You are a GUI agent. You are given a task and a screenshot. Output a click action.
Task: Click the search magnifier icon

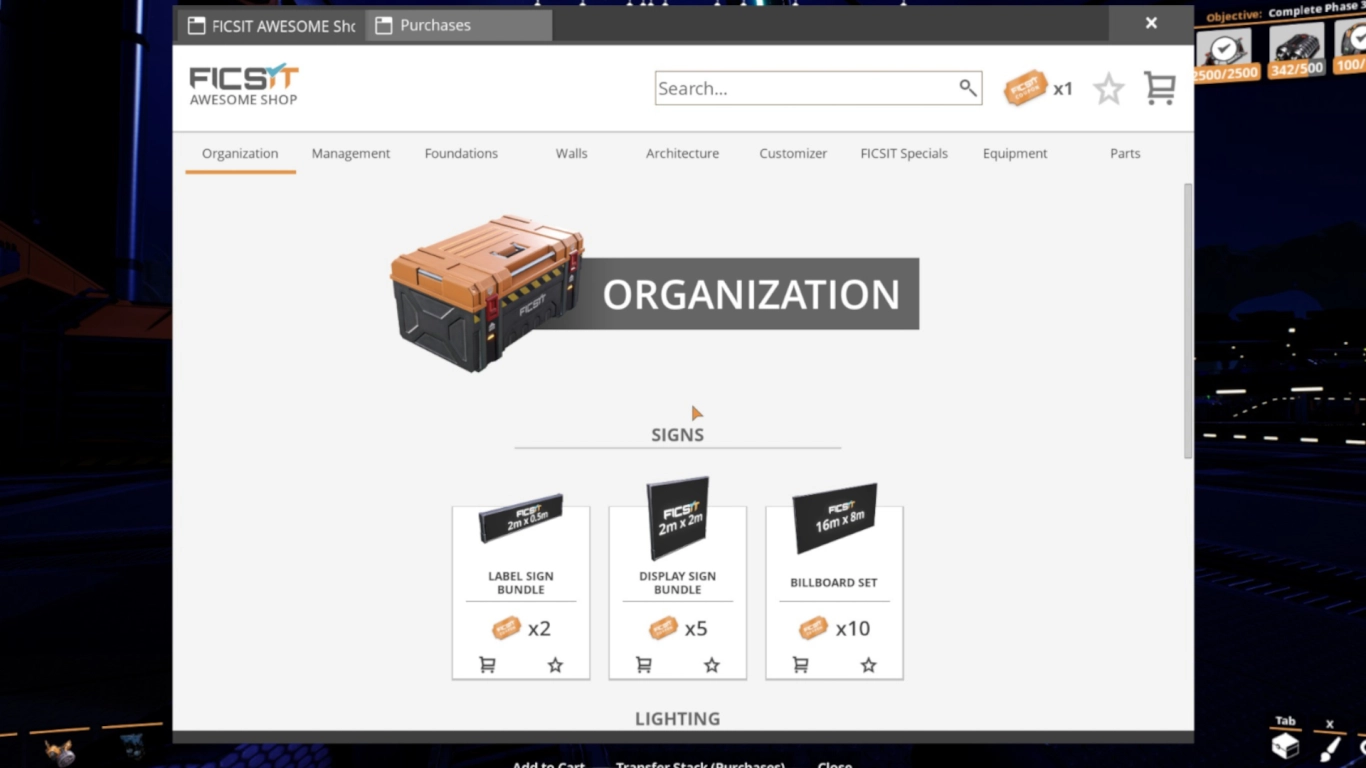coord(967,88)
